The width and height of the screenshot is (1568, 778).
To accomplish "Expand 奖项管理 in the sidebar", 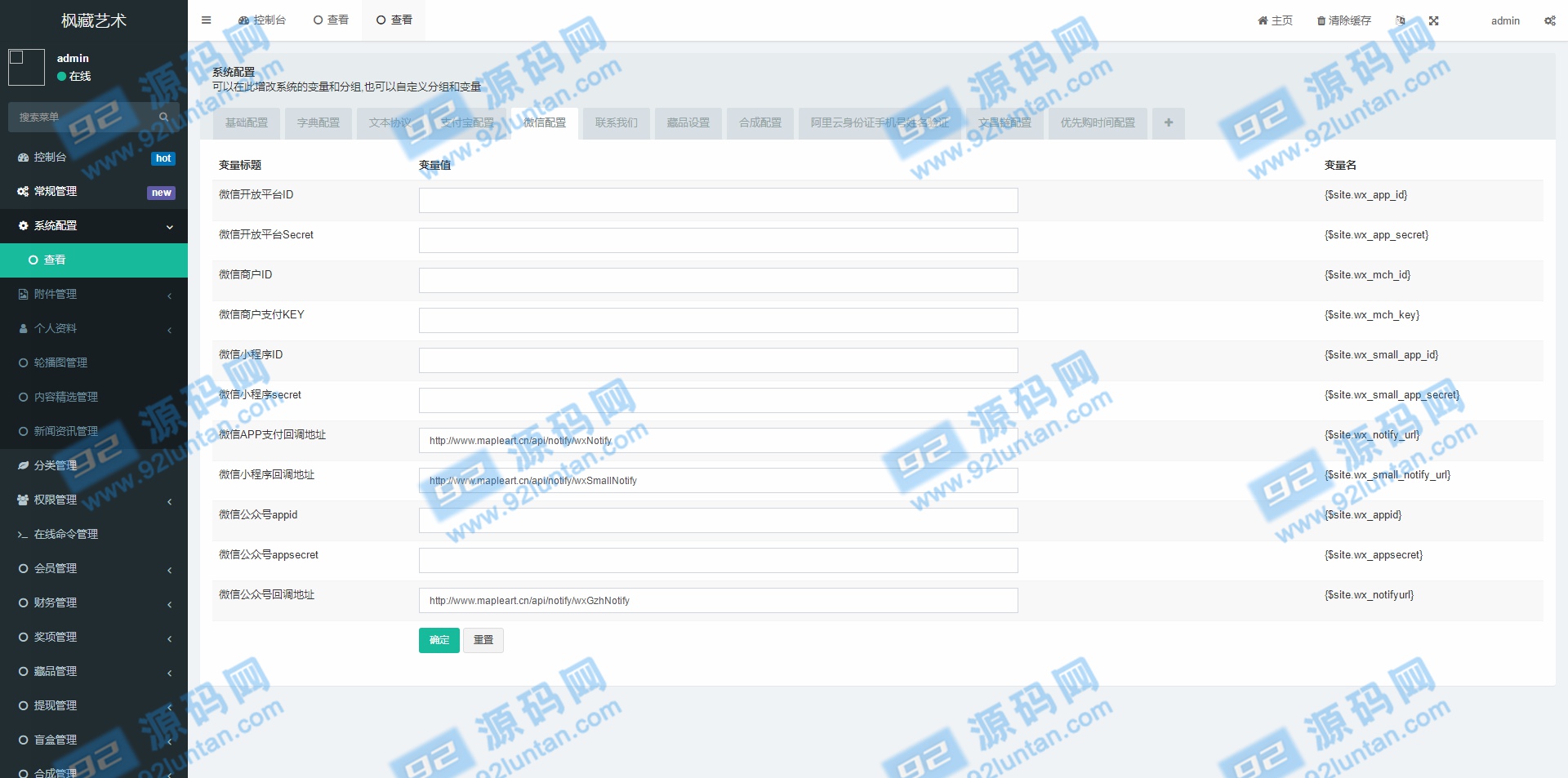I will pyautogui.click(x=94, y=637).
